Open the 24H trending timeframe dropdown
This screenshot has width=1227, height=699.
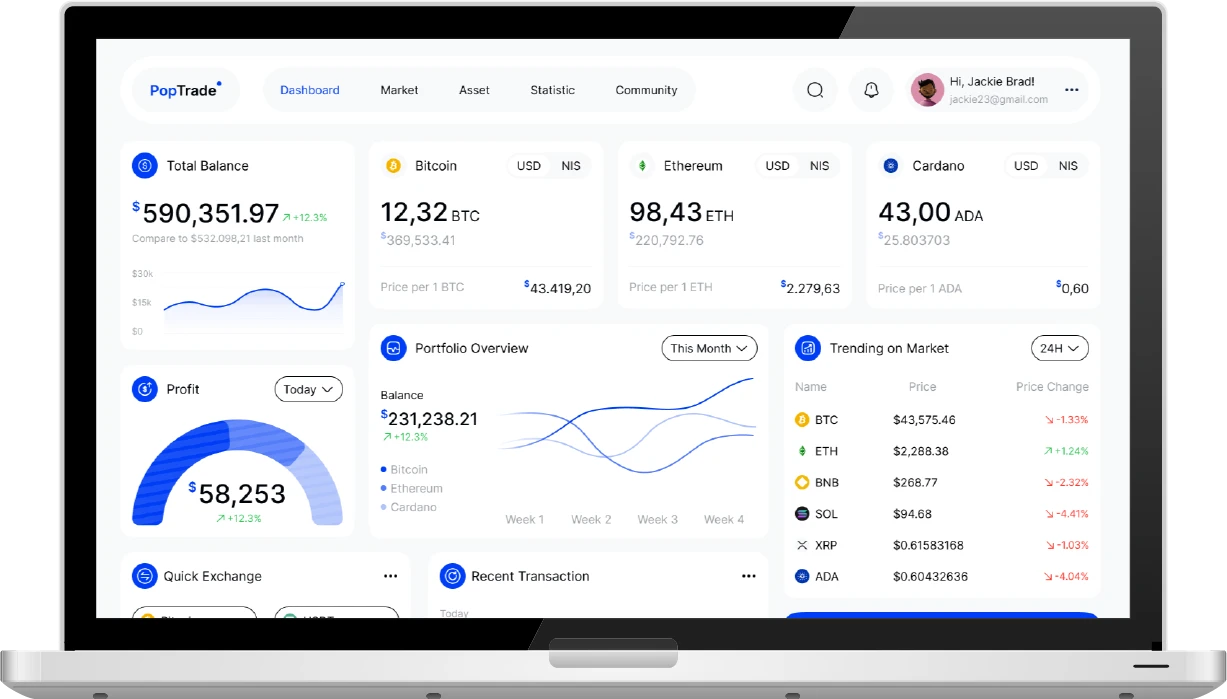pos(1059,348)
